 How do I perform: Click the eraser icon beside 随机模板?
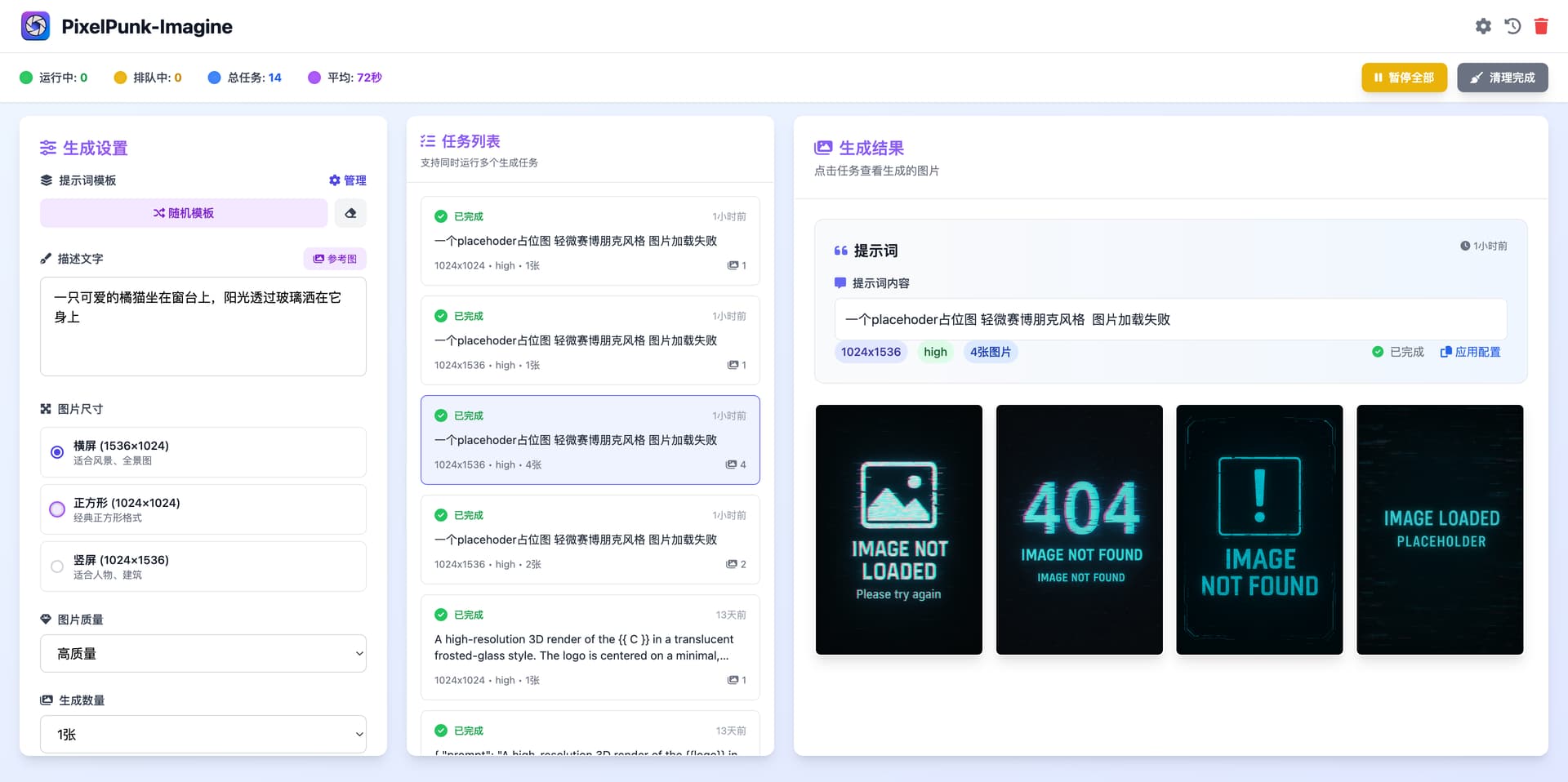click(x=350, y=213)
